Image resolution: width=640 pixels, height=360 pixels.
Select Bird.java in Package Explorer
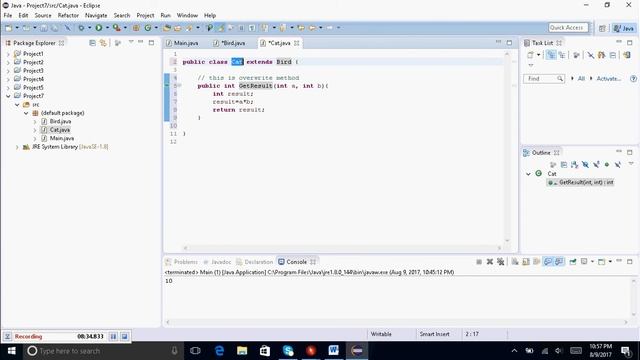click(56, 122)
